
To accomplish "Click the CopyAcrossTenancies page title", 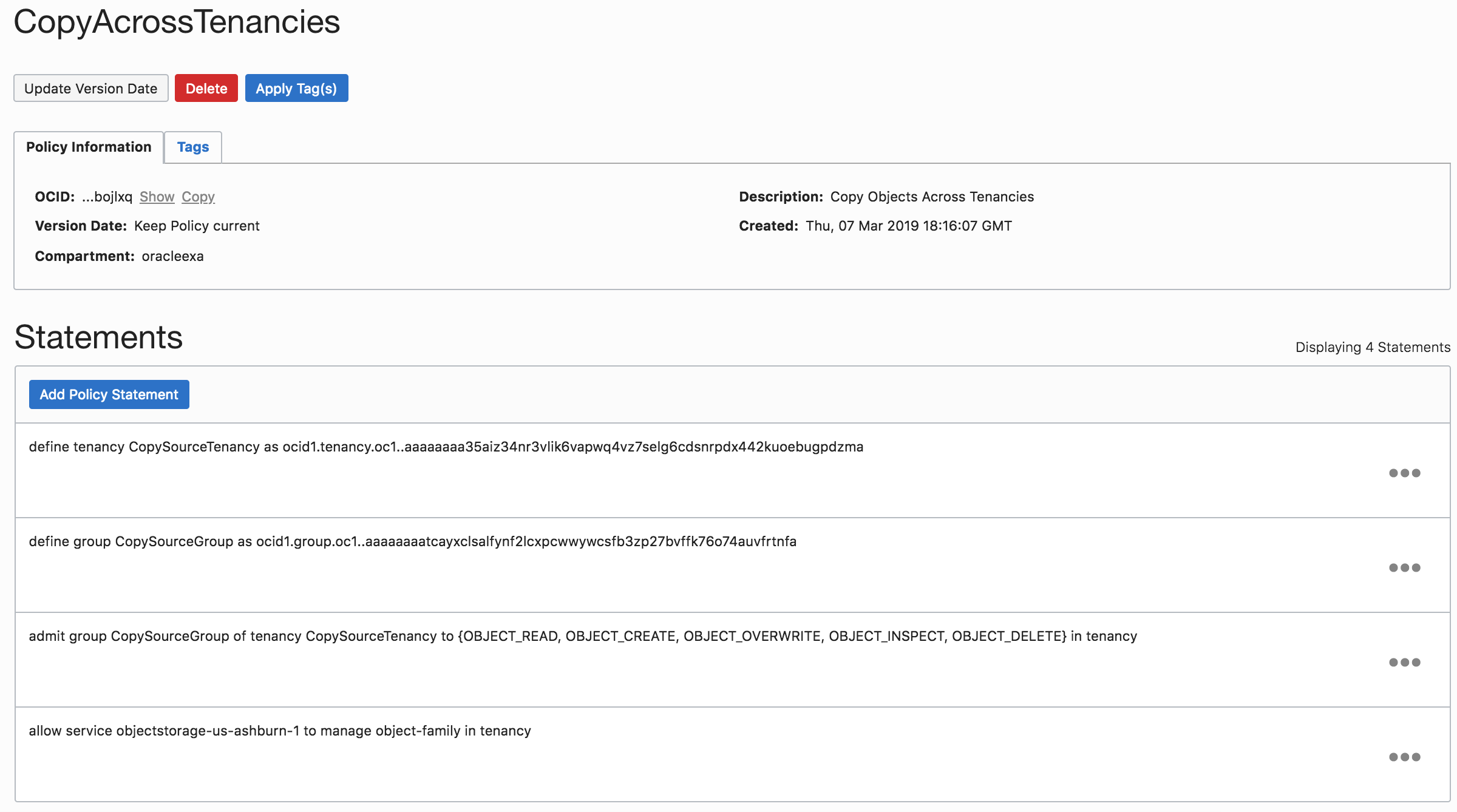I will [177, 22].
